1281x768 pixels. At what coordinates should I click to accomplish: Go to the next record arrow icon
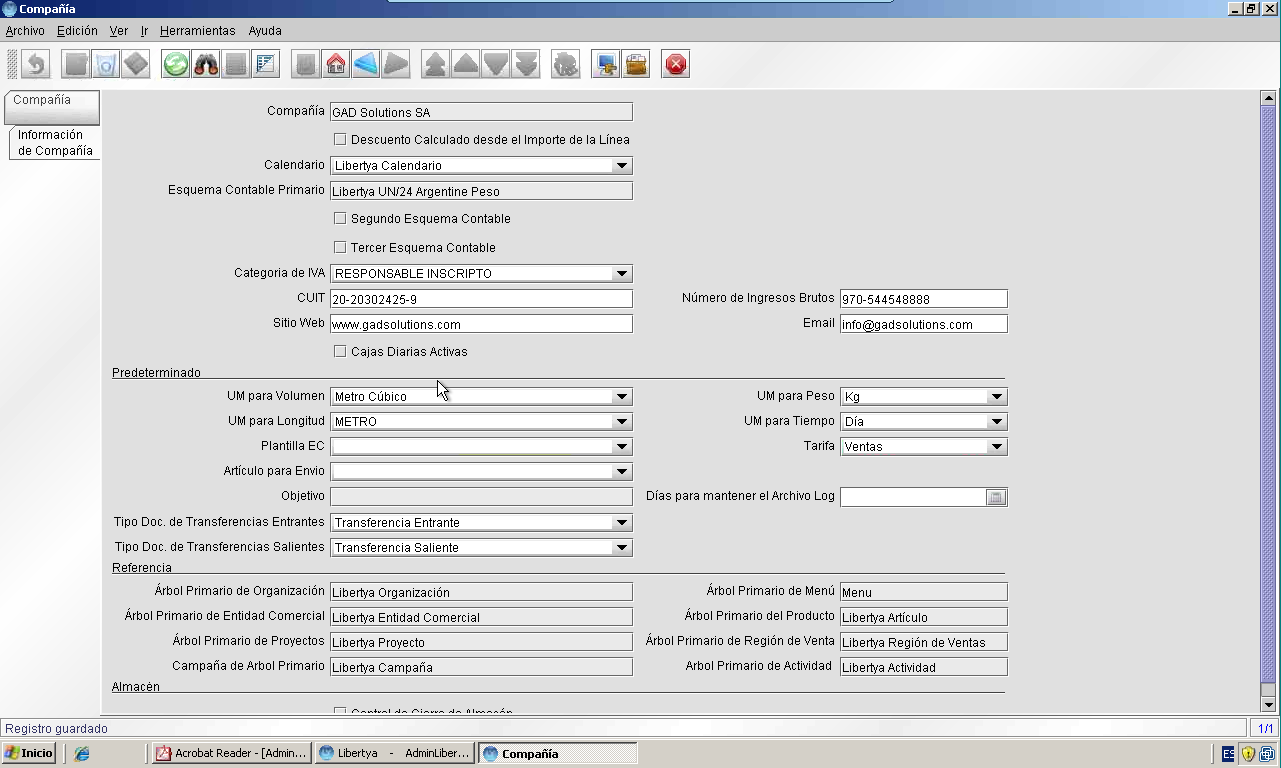[496, 65]
